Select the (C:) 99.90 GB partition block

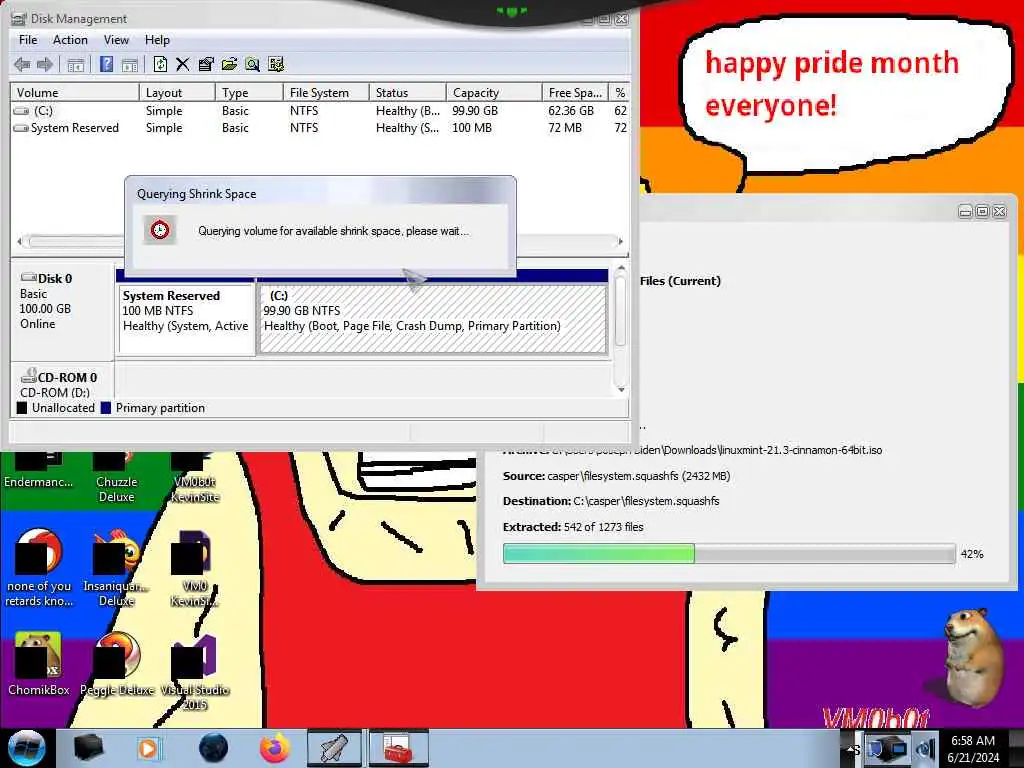coord(432,319)
